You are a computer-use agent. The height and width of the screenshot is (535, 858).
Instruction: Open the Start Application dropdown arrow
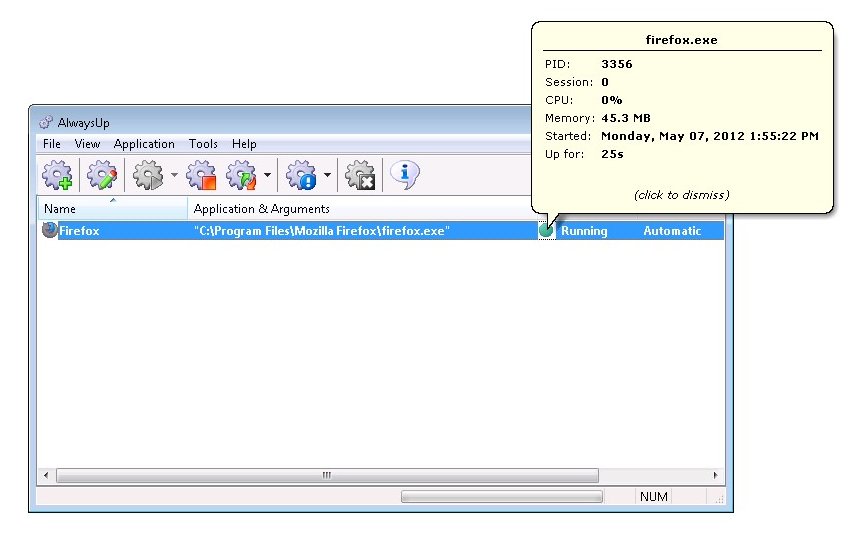pyautogui.click(x=174, y=175)
